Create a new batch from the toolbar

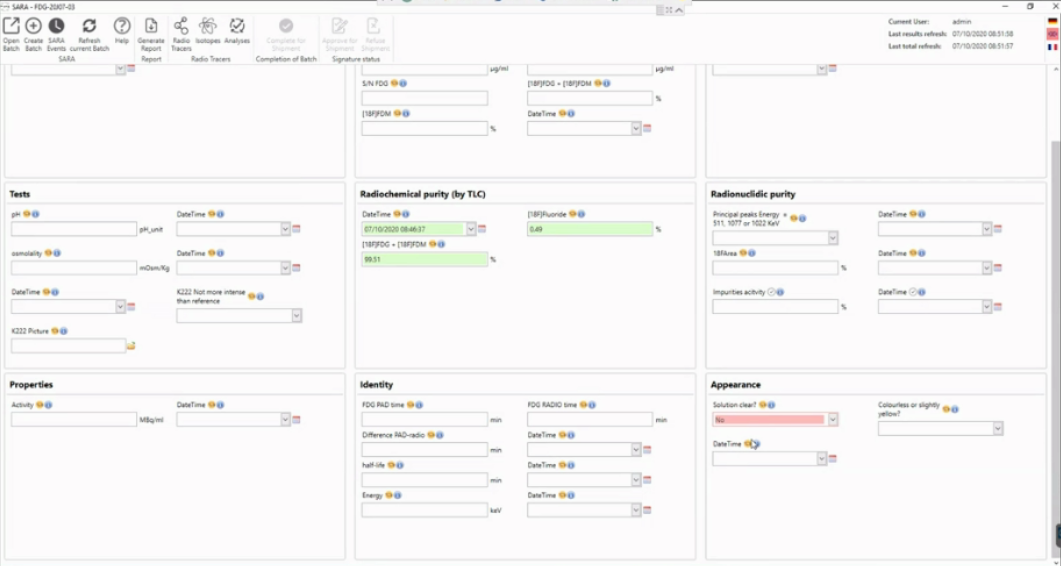pos(33,27)
